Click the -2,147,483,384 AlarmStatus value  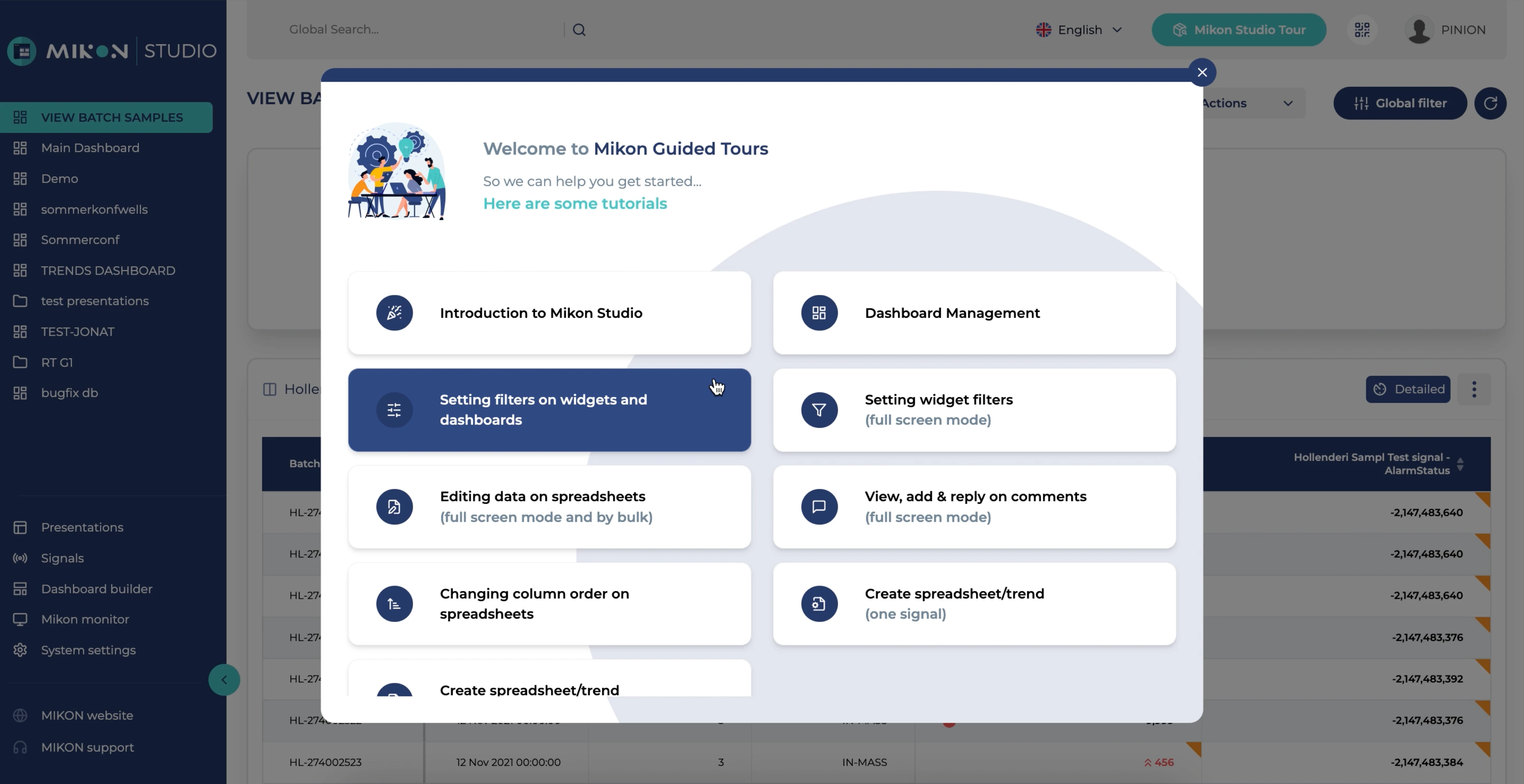click(x=1427, y=762)
